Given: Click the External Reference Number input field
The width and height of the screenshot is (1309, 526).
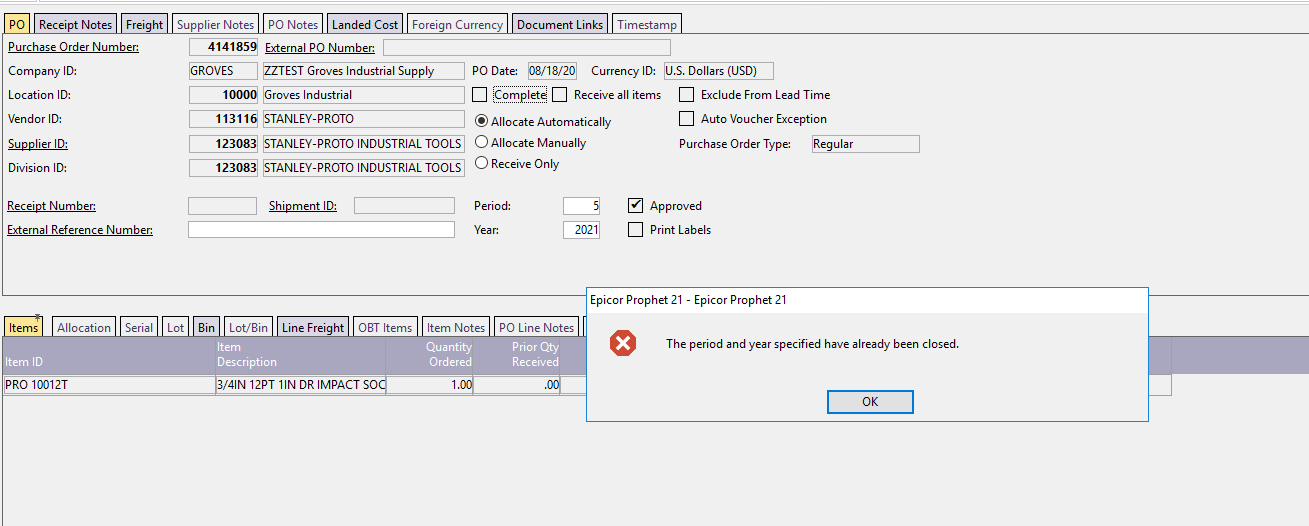Looking at the screenshot, I should pyautogui.click(x=321, y=230).
